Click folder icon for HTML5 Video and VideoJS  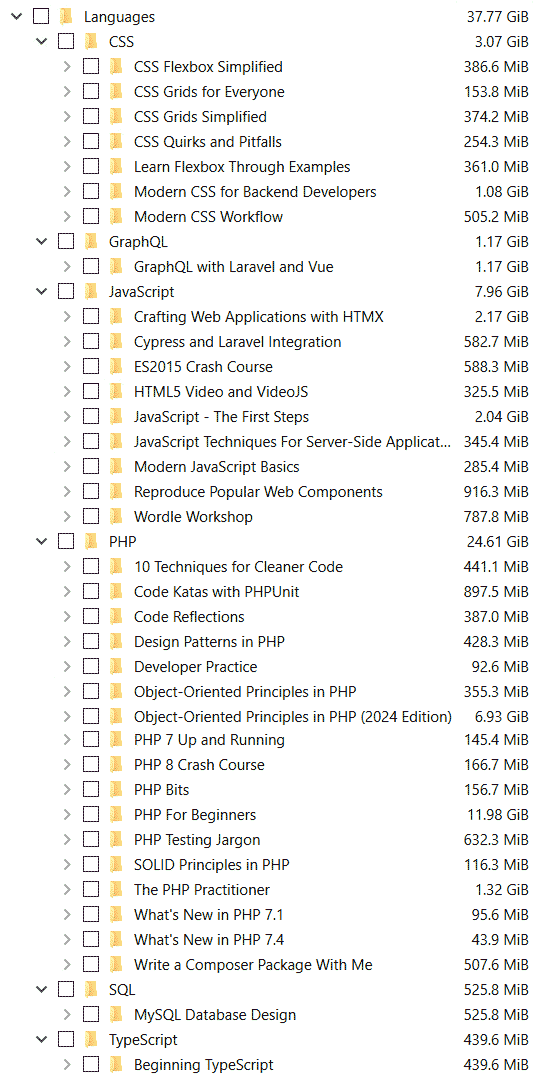tap(116, 392)
